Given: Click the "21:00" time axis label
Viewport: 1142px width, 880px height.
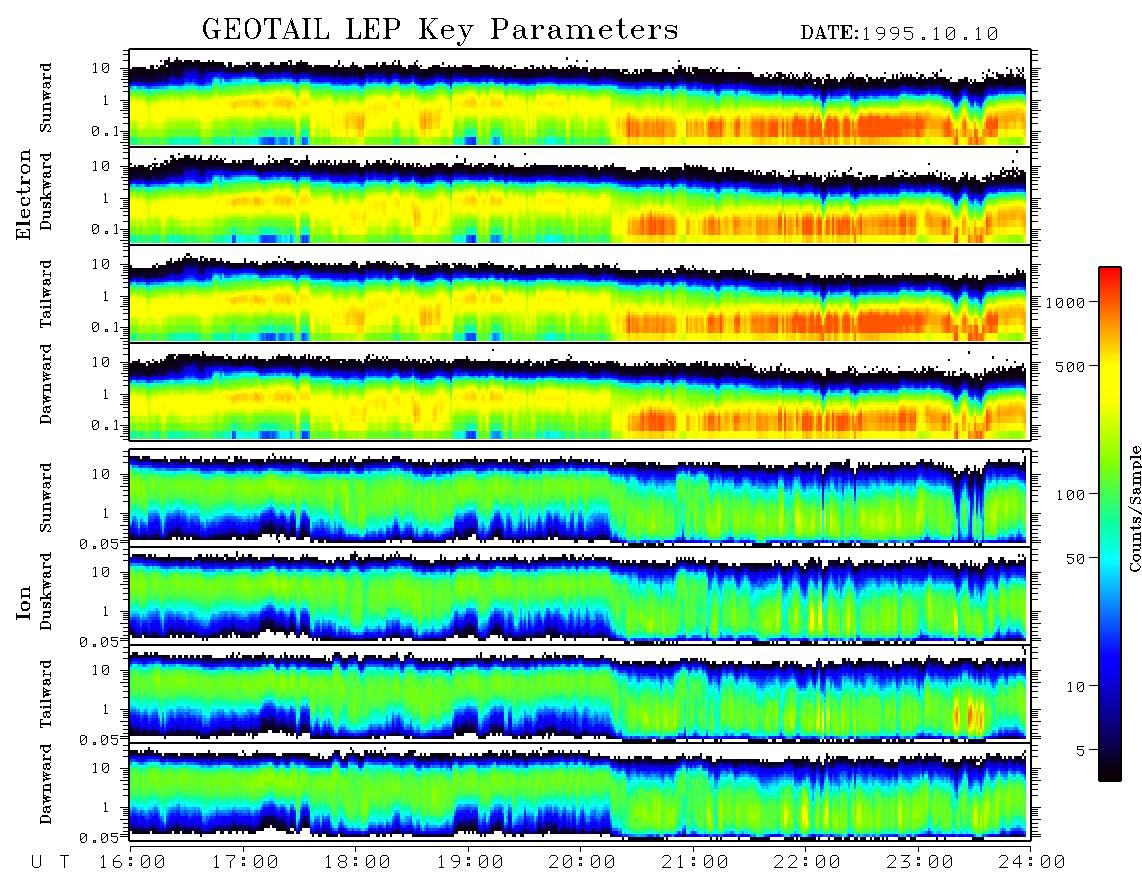Looking at the screenshot, I should click(x=695, y=862).
